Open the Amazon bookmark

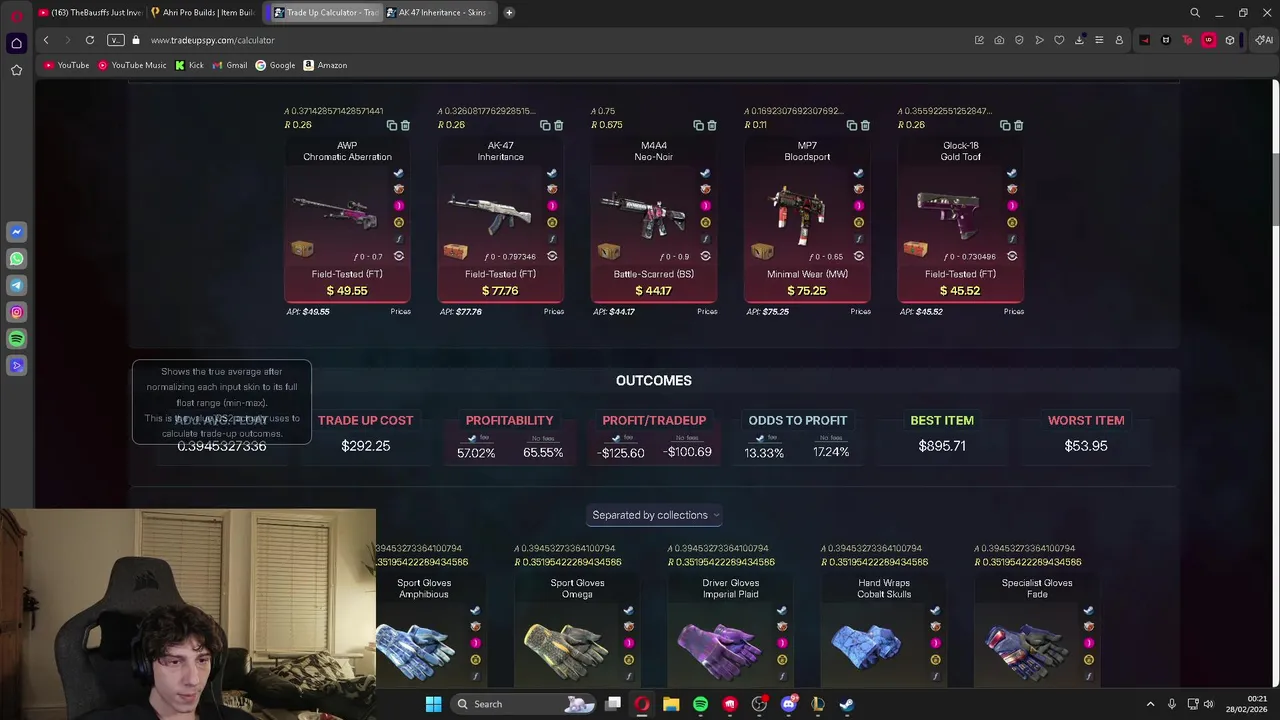pyautogui.click(x=325, y=65)
